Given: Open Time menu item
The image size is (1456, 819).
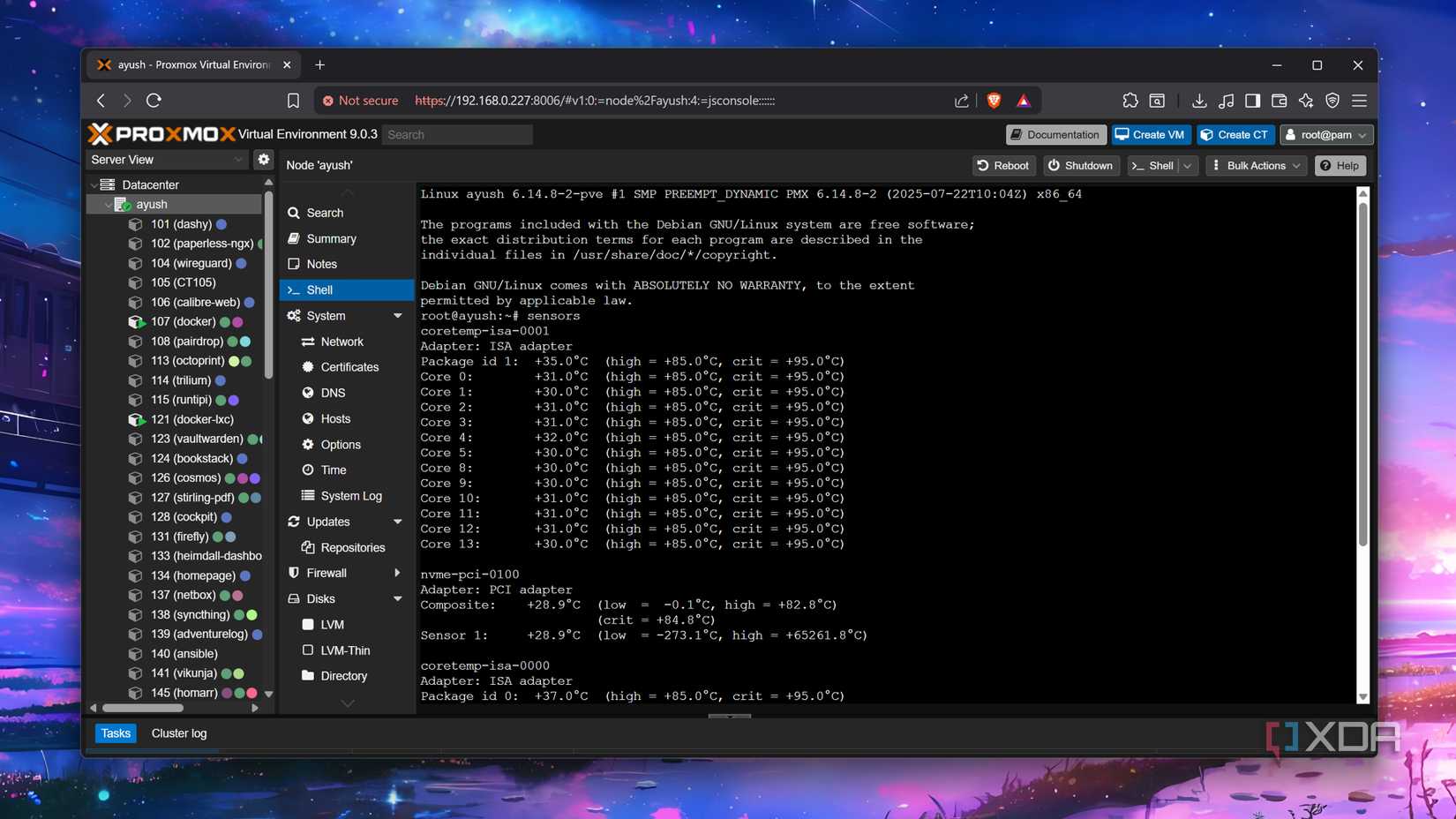Looking at the screenshot, I should (x=347, y=470).
